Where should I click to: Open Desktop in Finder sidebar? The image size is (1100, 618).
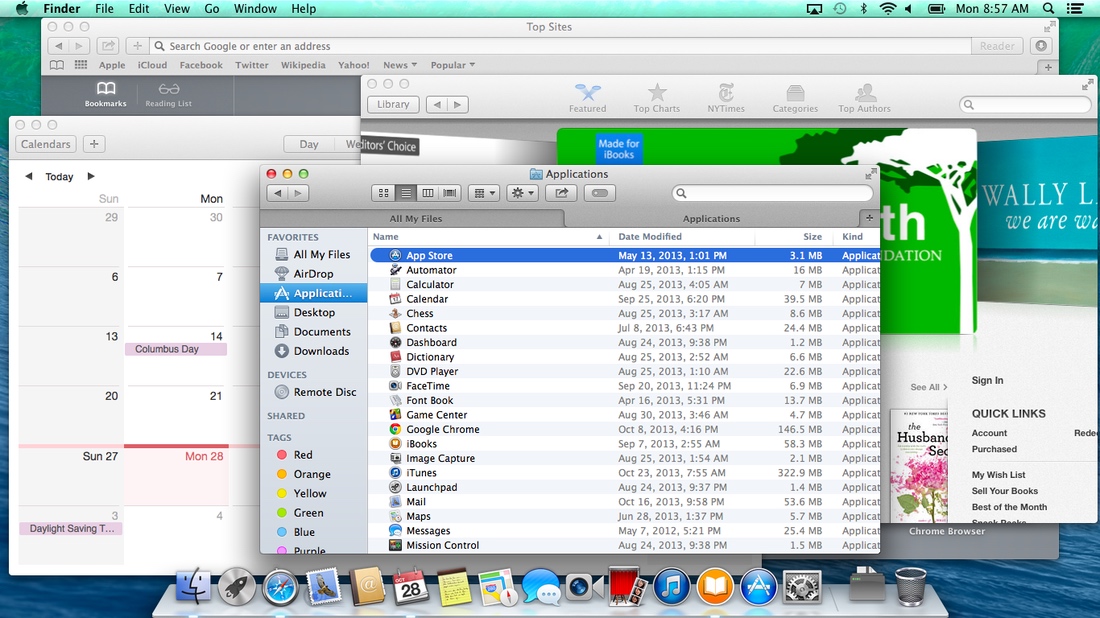(313, 312)
